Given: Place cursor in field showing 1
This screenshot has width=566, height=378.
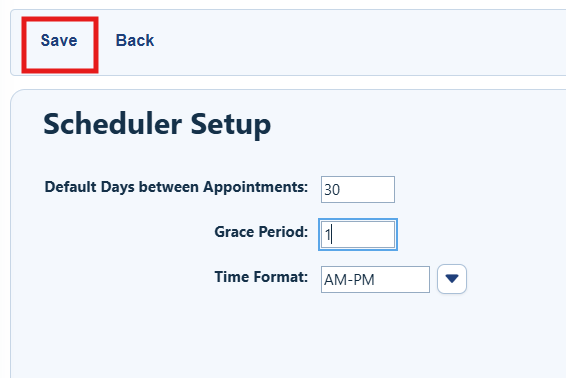Looking at the screenshot, I should [x=358, y=234].
